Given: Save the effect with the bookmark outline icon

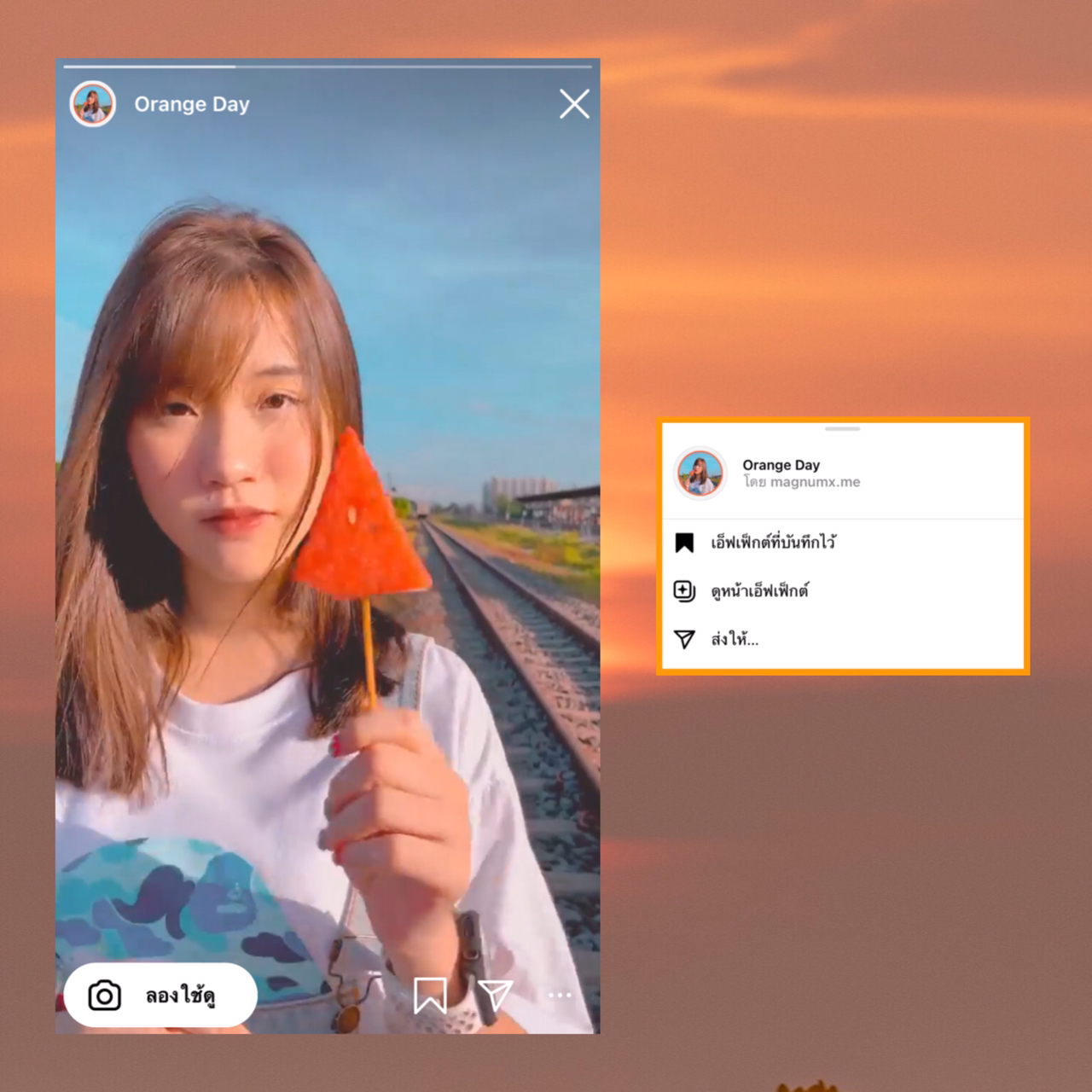Looking at the screenshot, I should pos(430,995).
